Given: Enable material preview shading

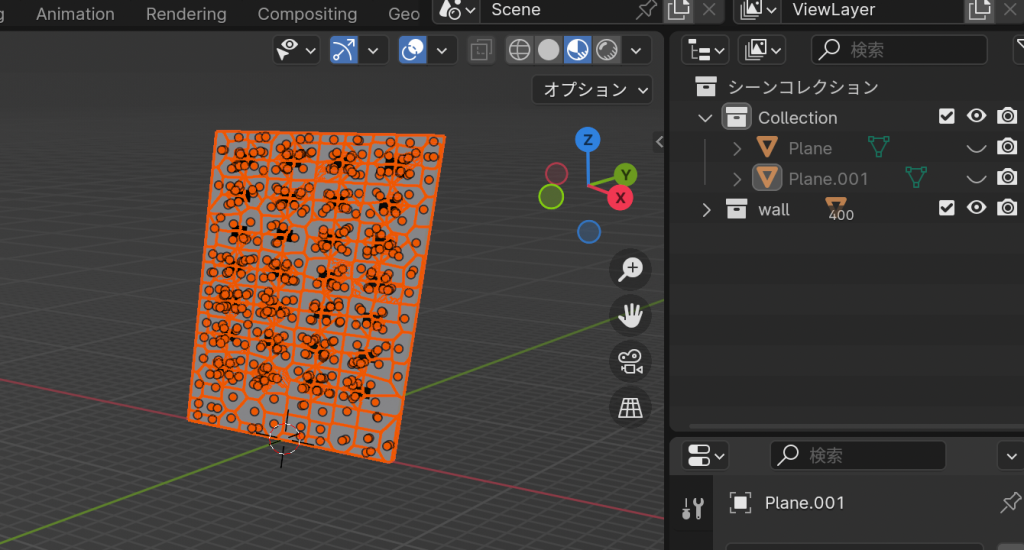Looking at the screenshot, I should click(x=577, y=50).
